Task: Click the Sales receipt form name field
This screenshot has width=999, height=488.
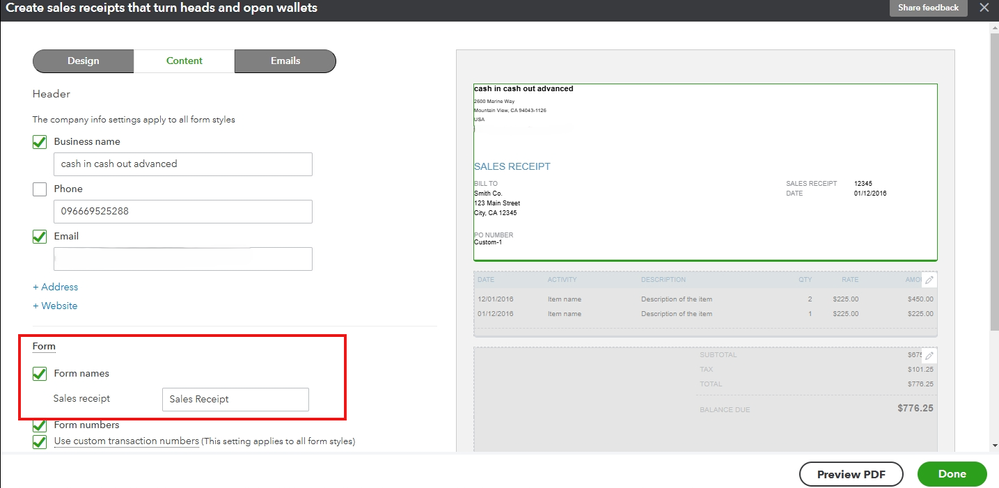Action: tap(236, 399)
